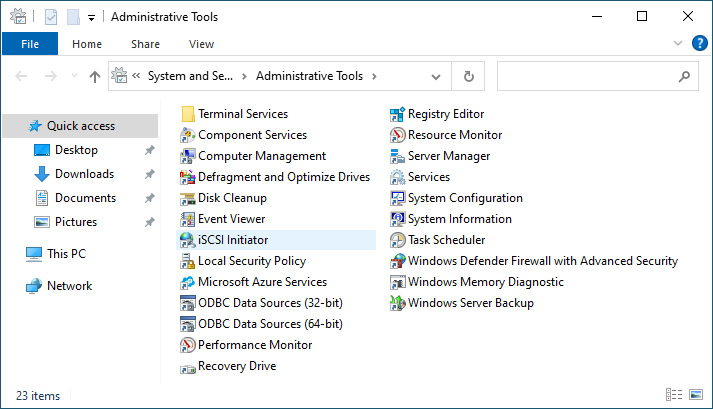Open the Terminal Services folder icon

point(188,114)
